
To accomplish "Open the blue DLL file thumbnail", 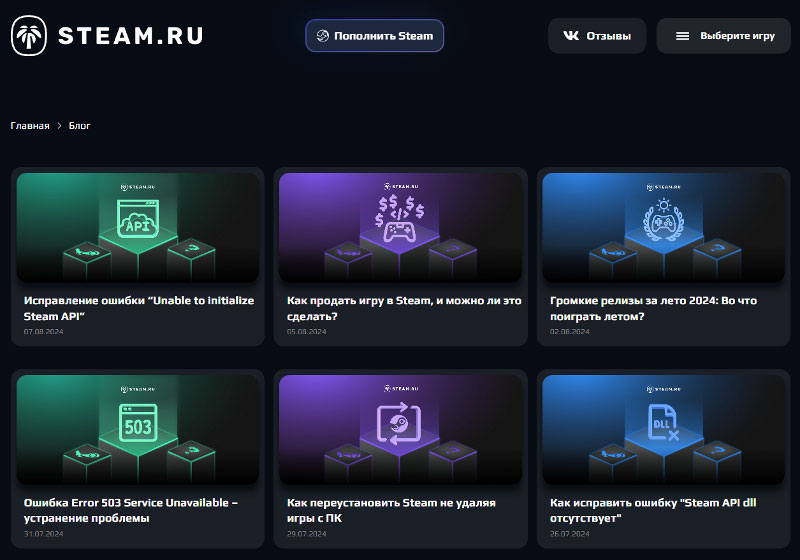I will (663, 429).
